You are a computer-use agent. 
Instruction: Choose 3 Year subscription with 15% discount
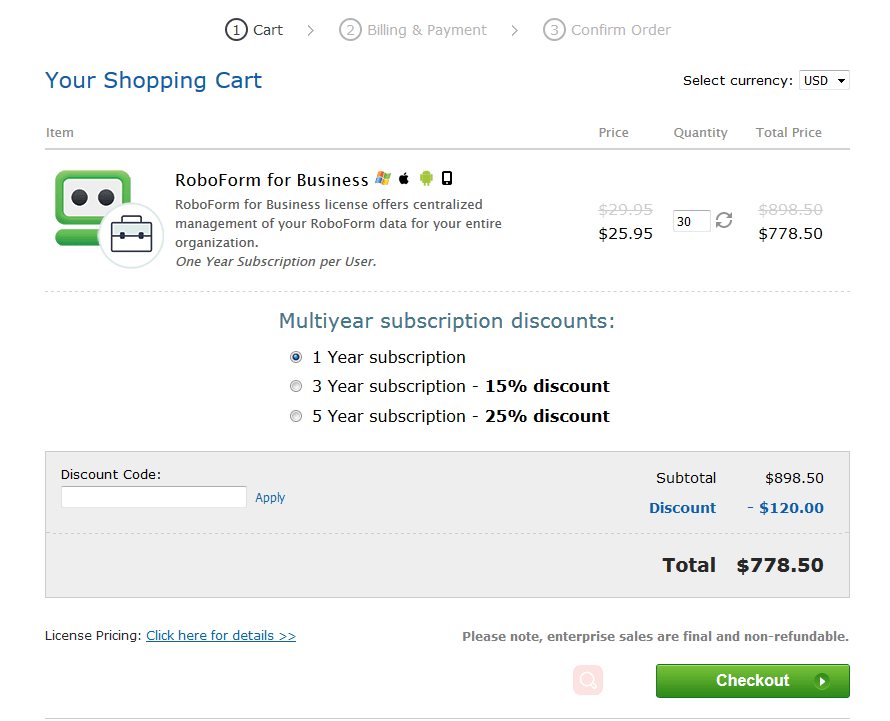point(296,386)
